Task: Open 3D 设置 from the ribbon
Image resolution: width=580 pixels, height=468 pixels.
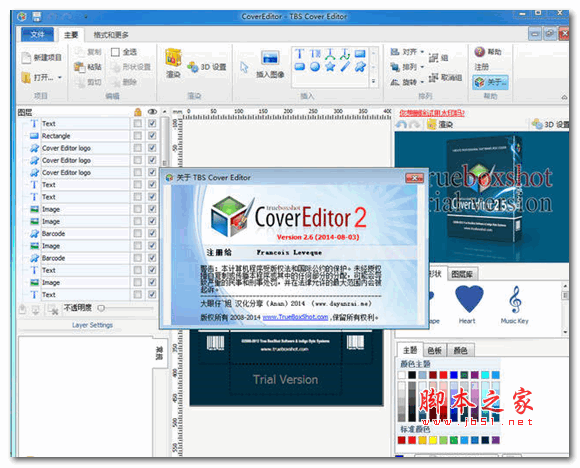Action: tap(207, 67)
